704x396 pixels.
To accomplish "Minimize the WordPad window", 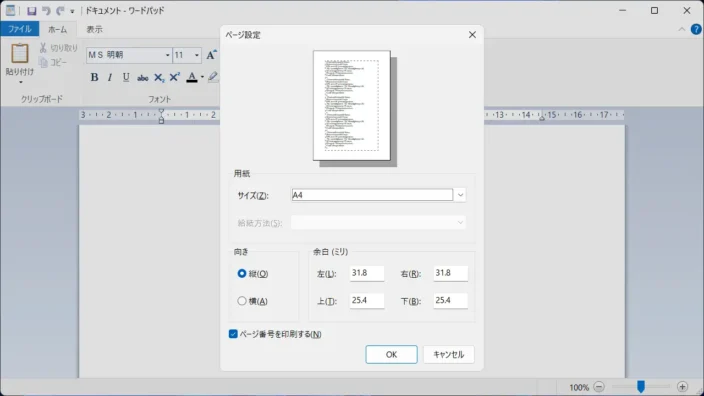I will tap(622, 10).
